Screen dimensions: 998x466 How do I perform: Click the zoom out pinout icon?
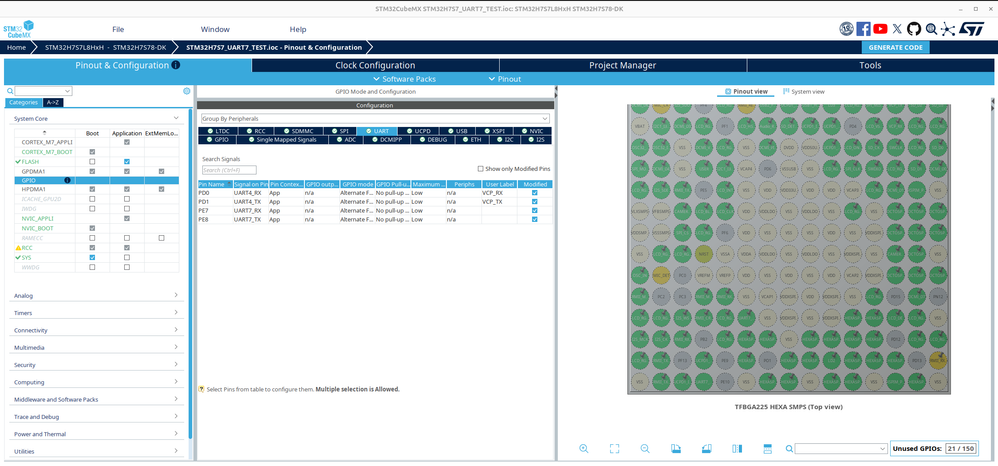[x=645, y=448]
